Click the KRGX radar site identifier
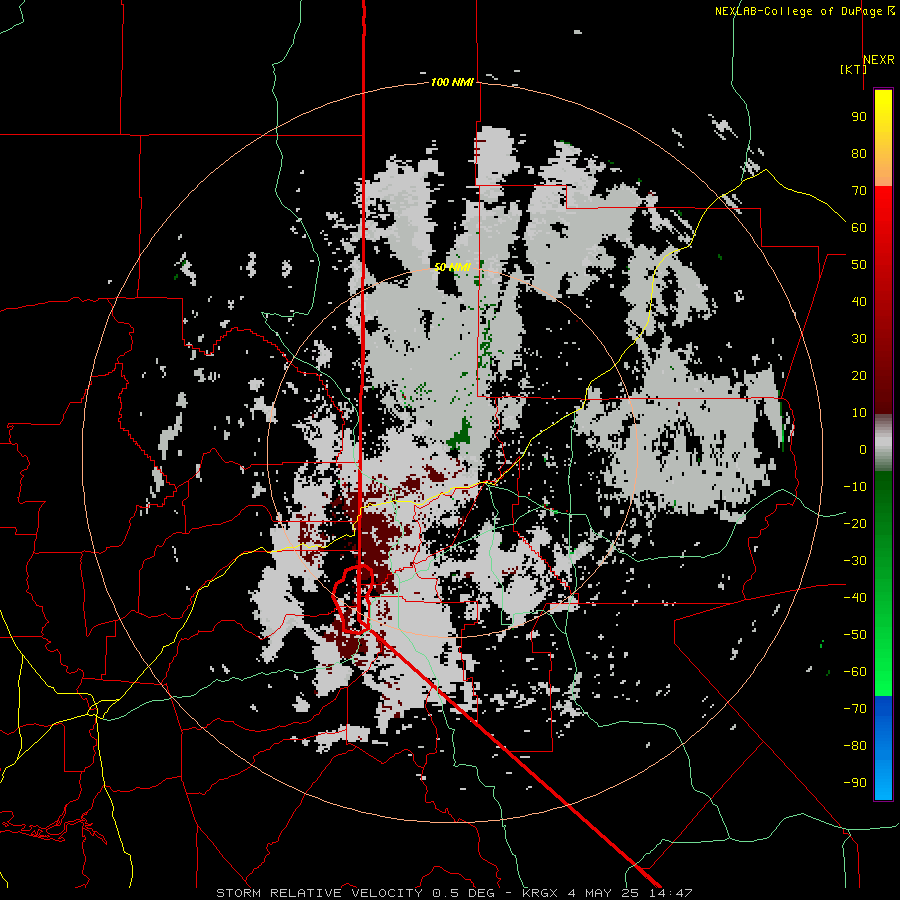The width and height of the screenshot is (900, 900). point(540,893)
